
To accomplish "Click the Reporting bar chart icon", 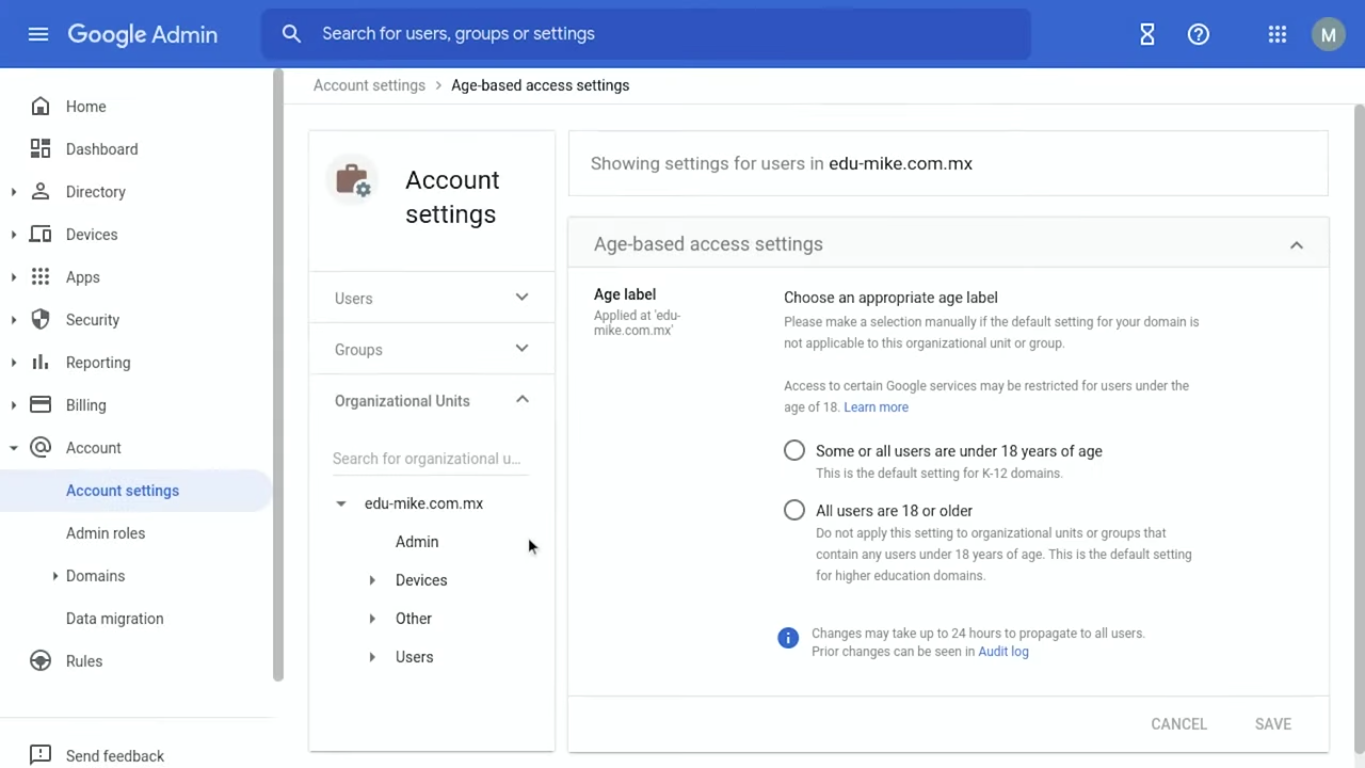I will [x=40, y=362].
